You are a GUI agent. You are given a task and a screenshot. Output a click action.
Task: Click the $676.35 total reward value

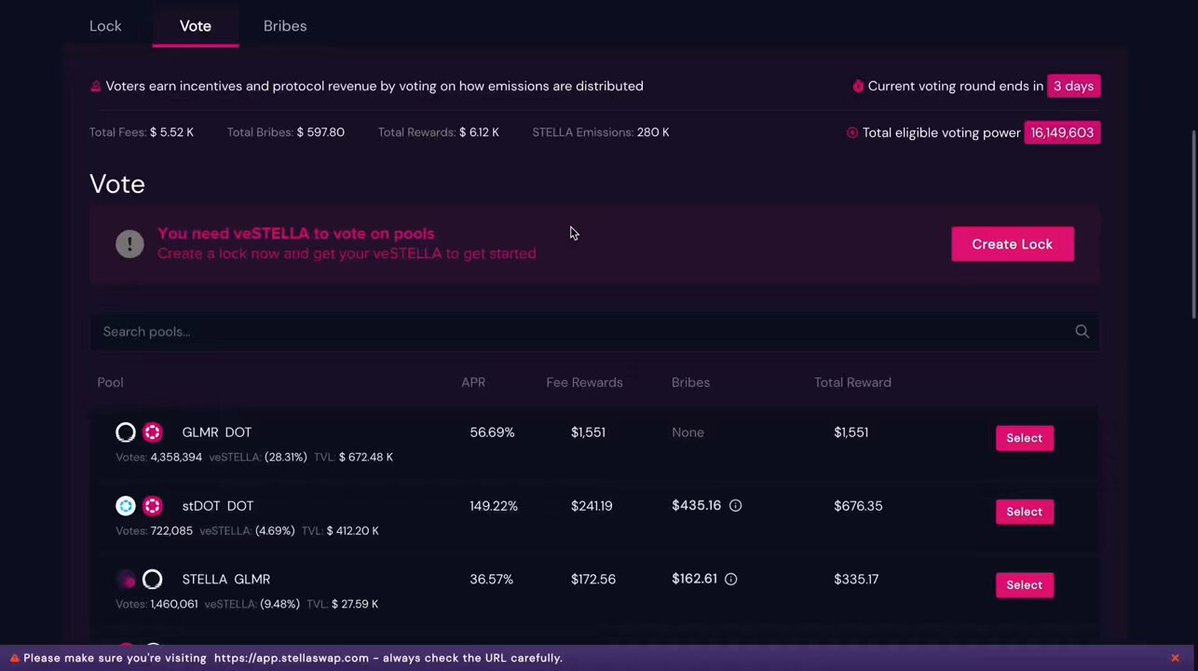[858, 506]
